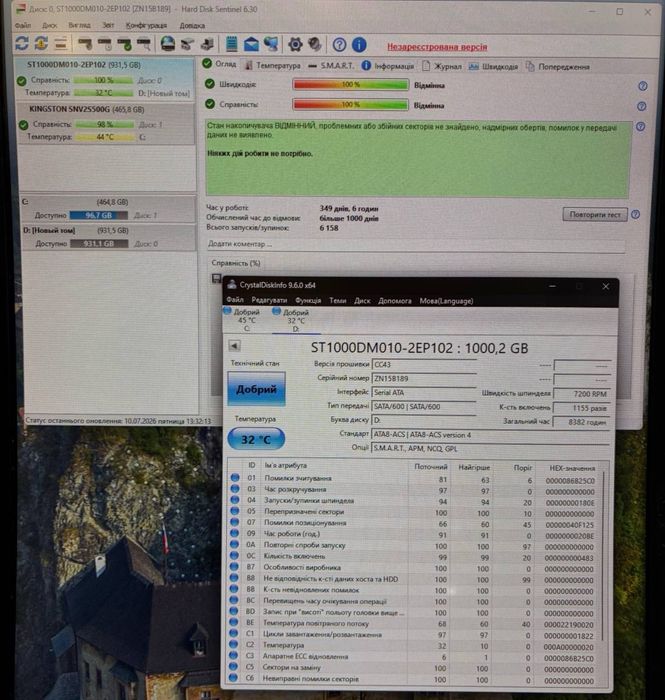Click the disk icon with magnifier
Viewport: 665px width, 700px height.
click(144, 44)
